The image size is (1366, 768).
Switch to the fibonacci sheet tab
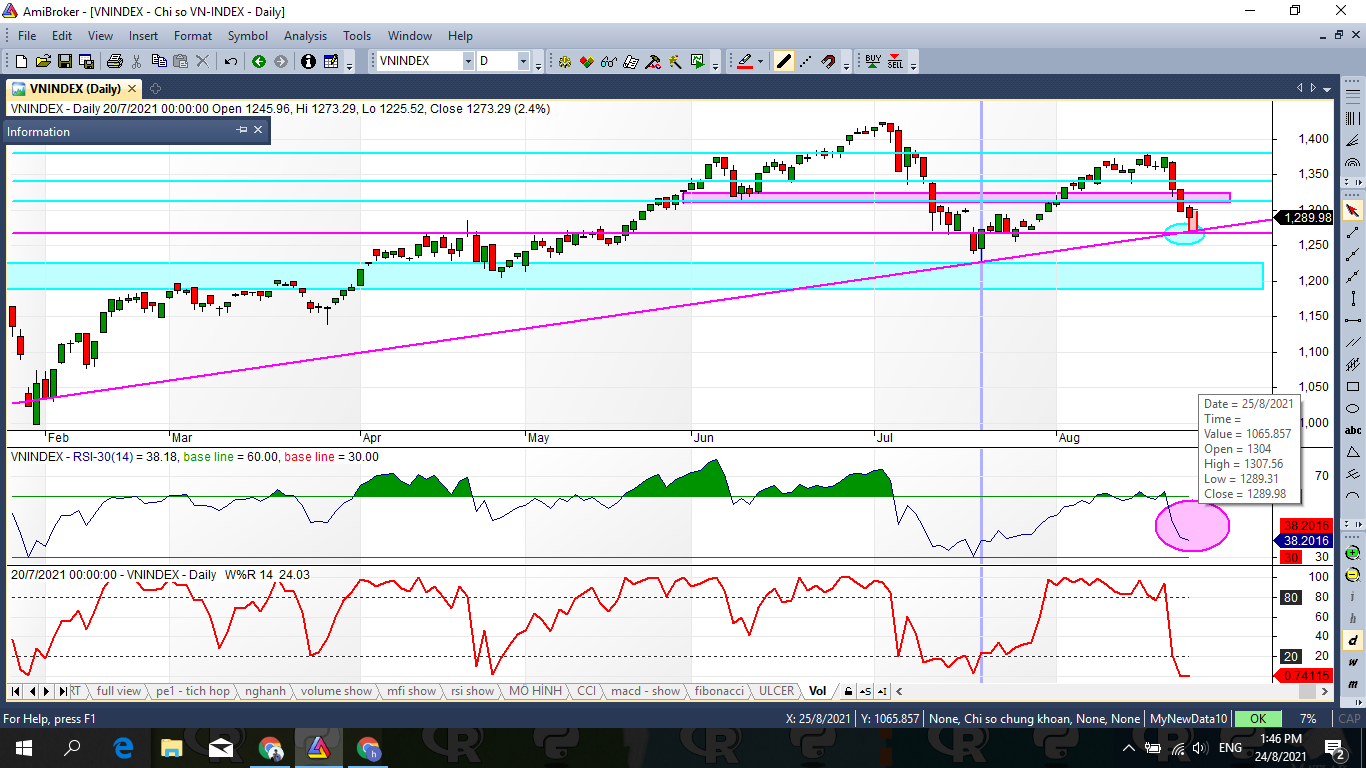(719, 691)
